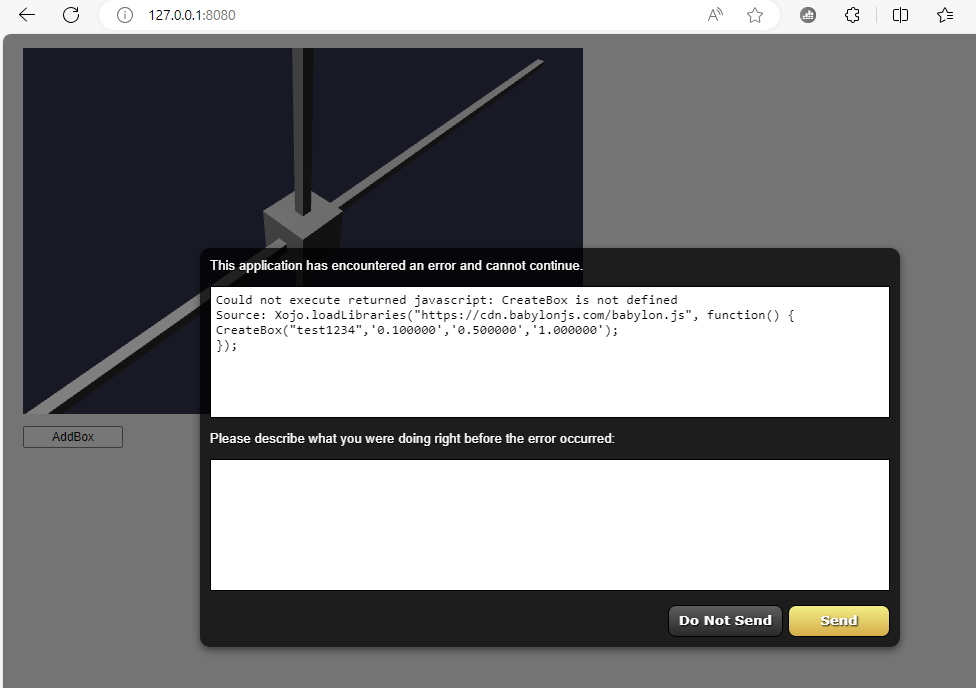Open the Read aloud icon

tap(715, 15)
